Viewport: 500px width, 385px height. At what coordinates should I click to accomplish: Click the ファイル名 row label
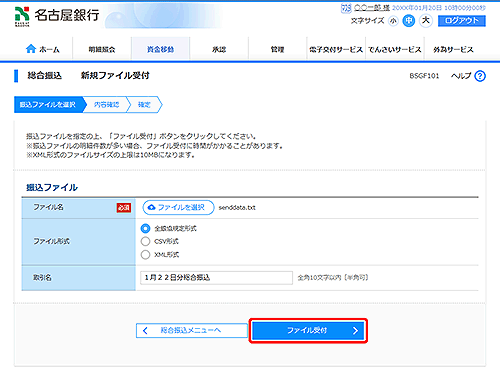(x=48, y=207)
